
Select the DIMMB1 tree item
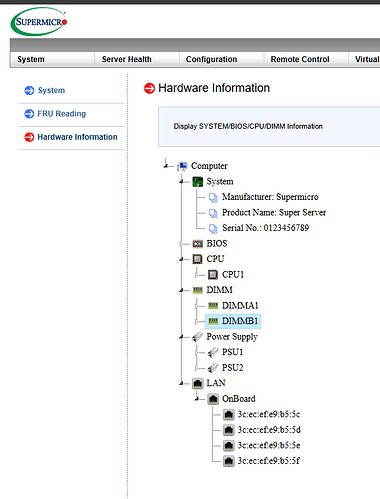233,321
